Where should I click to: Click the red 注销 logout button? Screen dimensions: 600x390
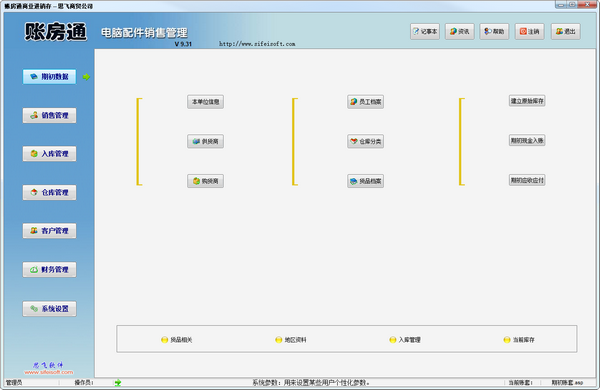pyautogui.click(x=530, y=31)
